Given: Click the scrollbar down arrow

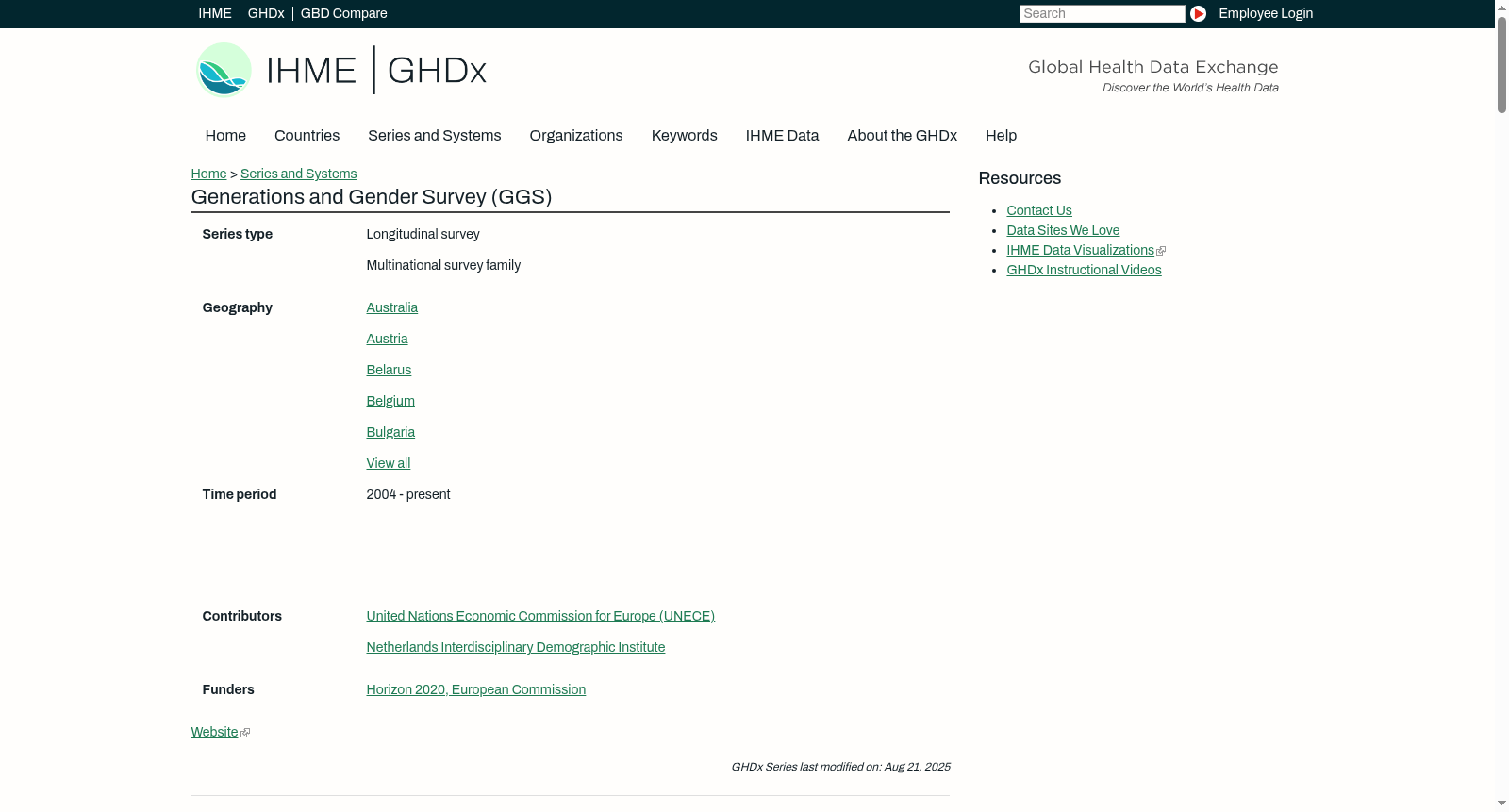Looking at the screenshot, I should [1501, 804].
